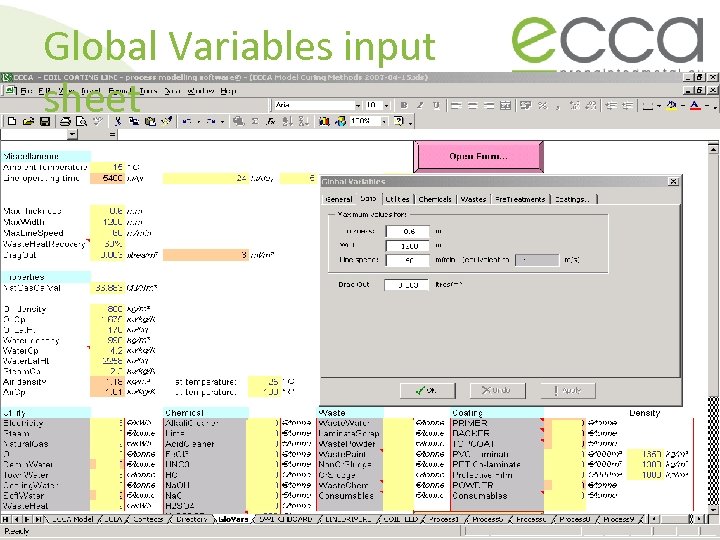Print the sheet using the printer icon
Image resolution: width=720 pixels, height=540 pixels.
point(65,121)
